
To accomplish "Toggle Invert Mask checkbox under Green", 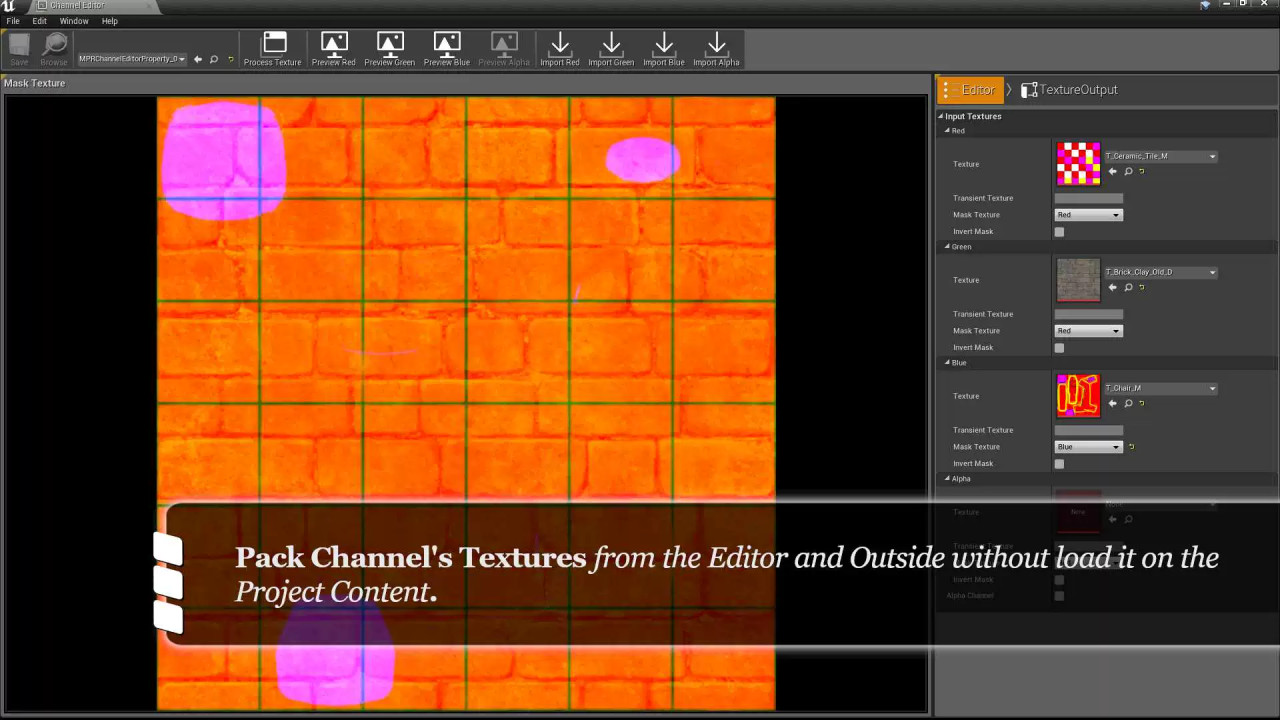I will tap(1059, 348).
